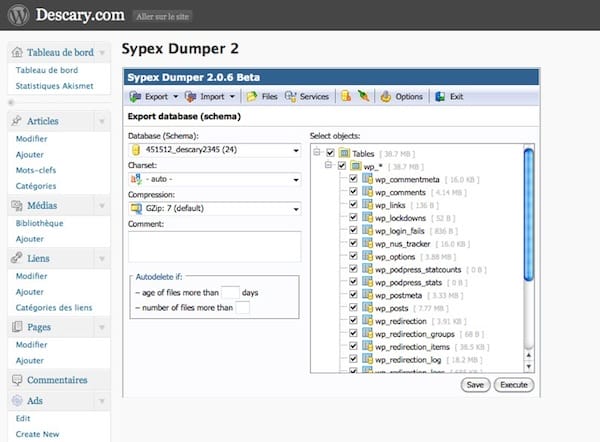Click into the Comment text field

click(214, 245)
